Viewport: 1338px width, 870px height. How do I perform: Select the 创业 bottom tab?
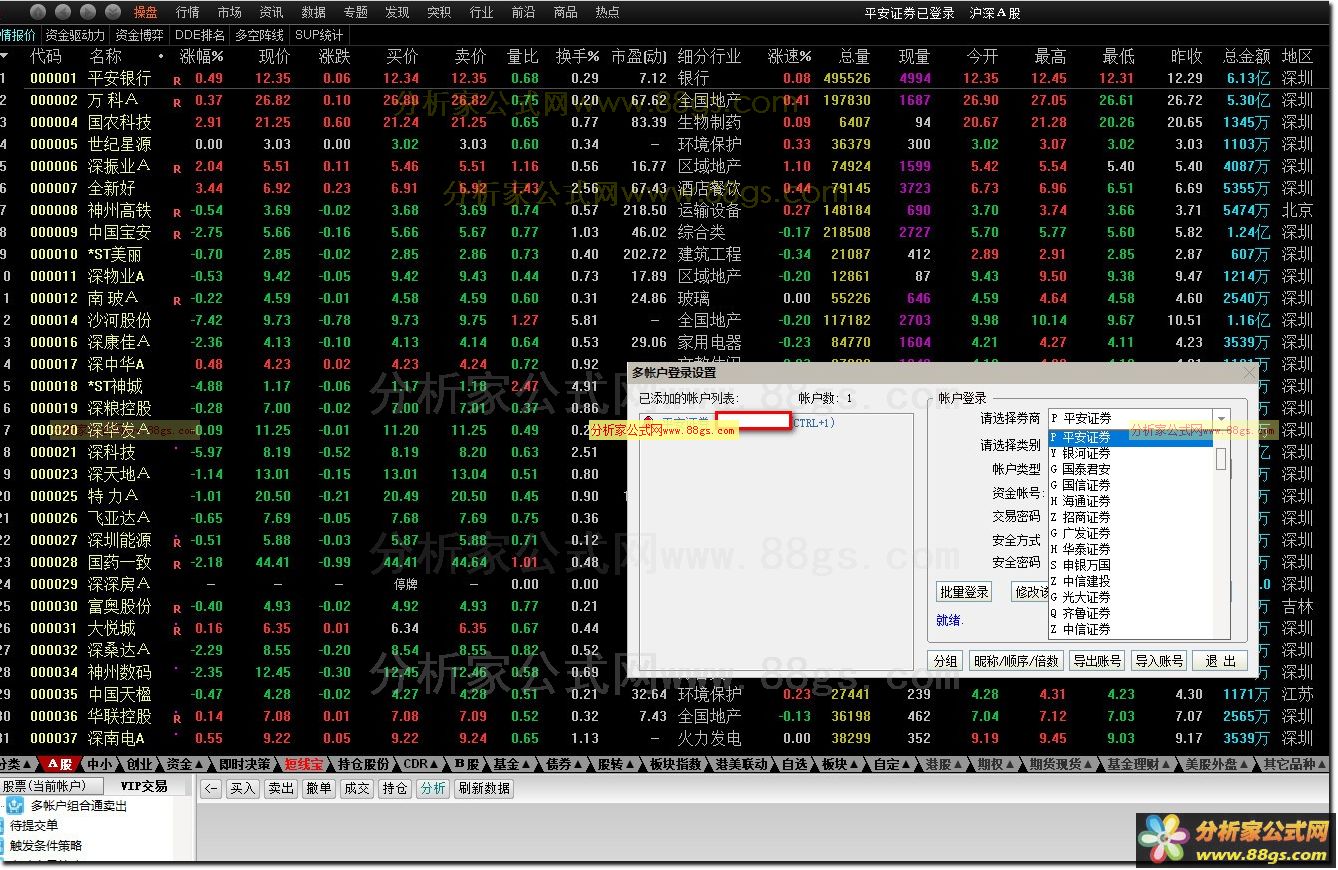(x=141, y=764)
